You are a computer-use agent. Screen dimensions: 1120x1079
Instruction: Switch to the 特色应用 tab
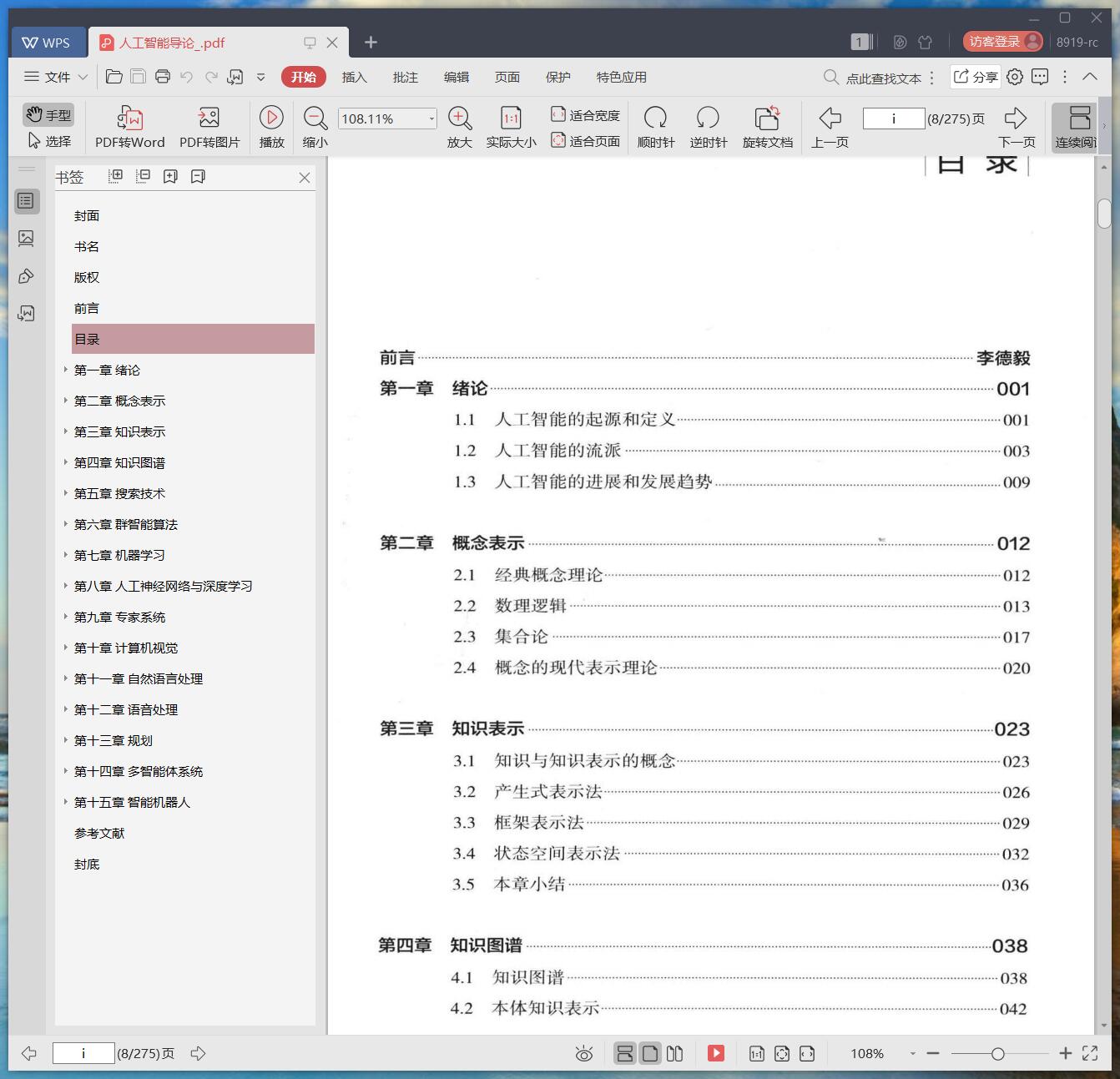(x=621, y=77)
